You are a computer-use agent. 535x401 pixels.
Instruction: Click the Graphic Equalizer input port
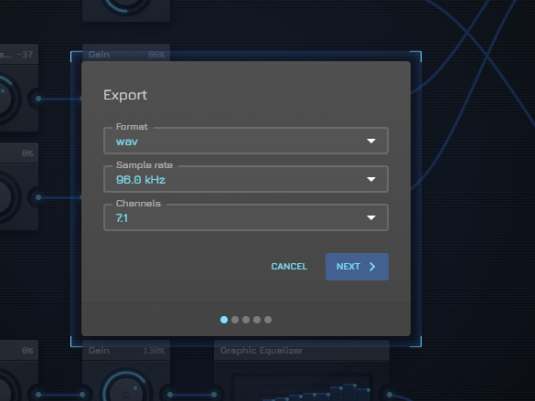point(214,395)
